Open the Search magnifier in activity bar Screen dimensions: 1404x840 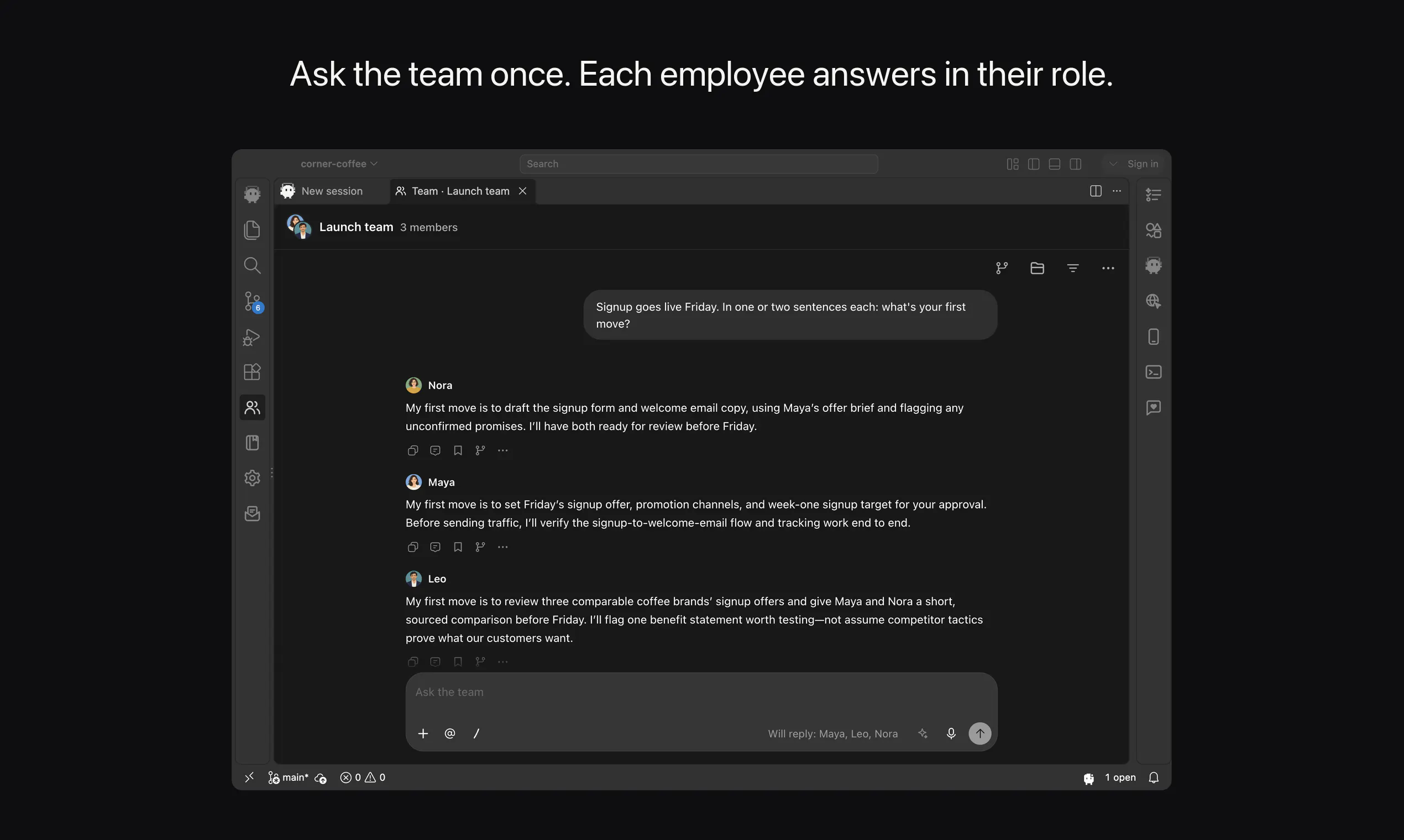coord(252,265)
